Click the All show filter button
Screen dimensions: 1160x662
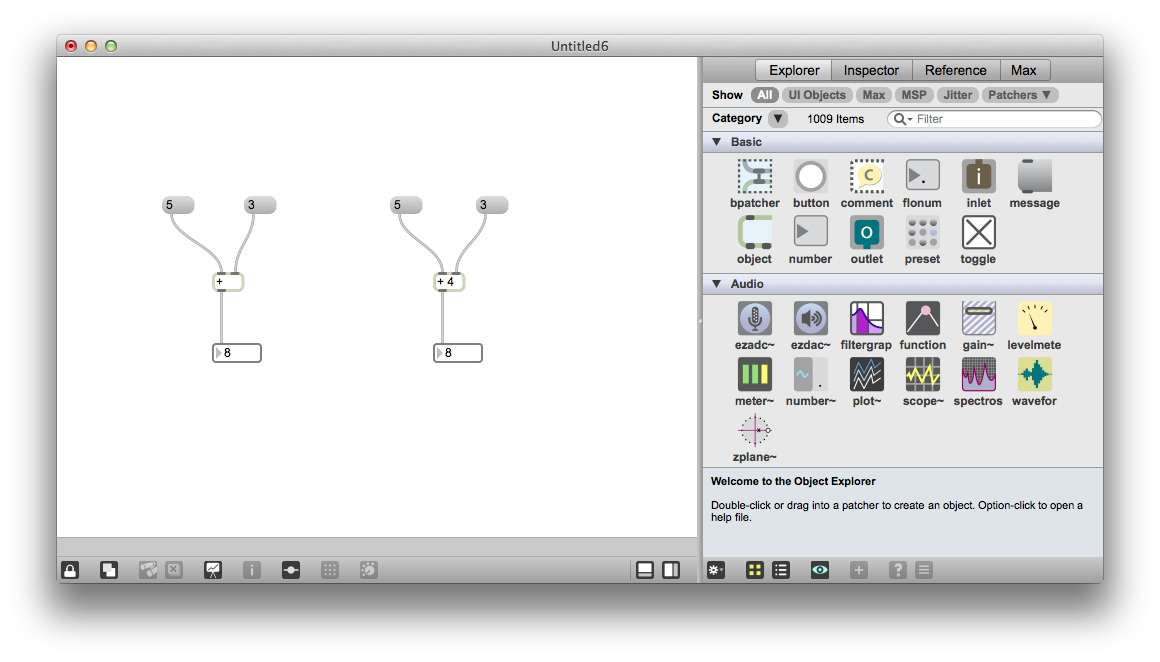pyautogui.click(x=764, y=94)
